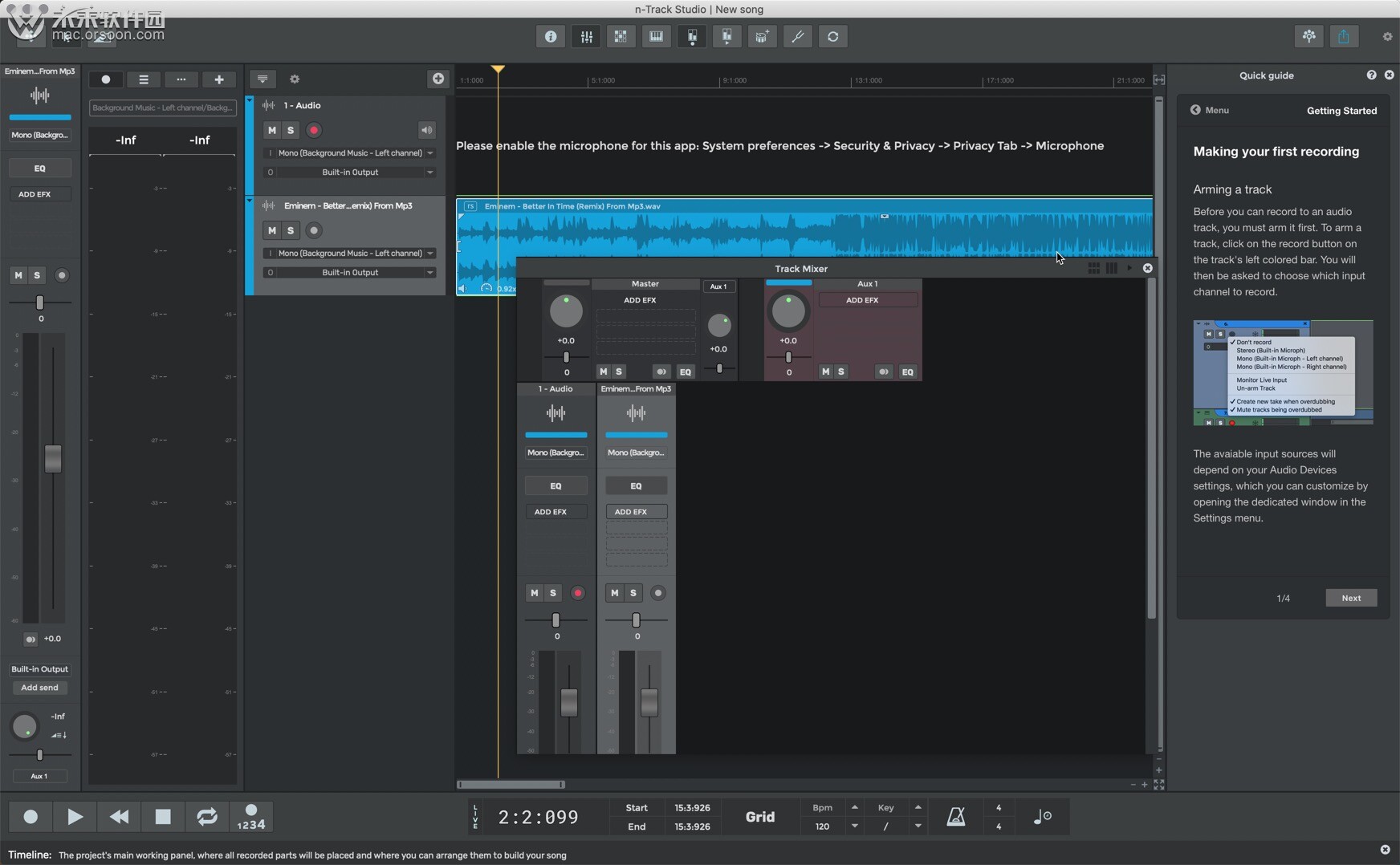The height and width of the screenshot is (865, 1400).
Task: Toggle record arm on 1 - Audio mixer strip
Action: pos(577,593)
